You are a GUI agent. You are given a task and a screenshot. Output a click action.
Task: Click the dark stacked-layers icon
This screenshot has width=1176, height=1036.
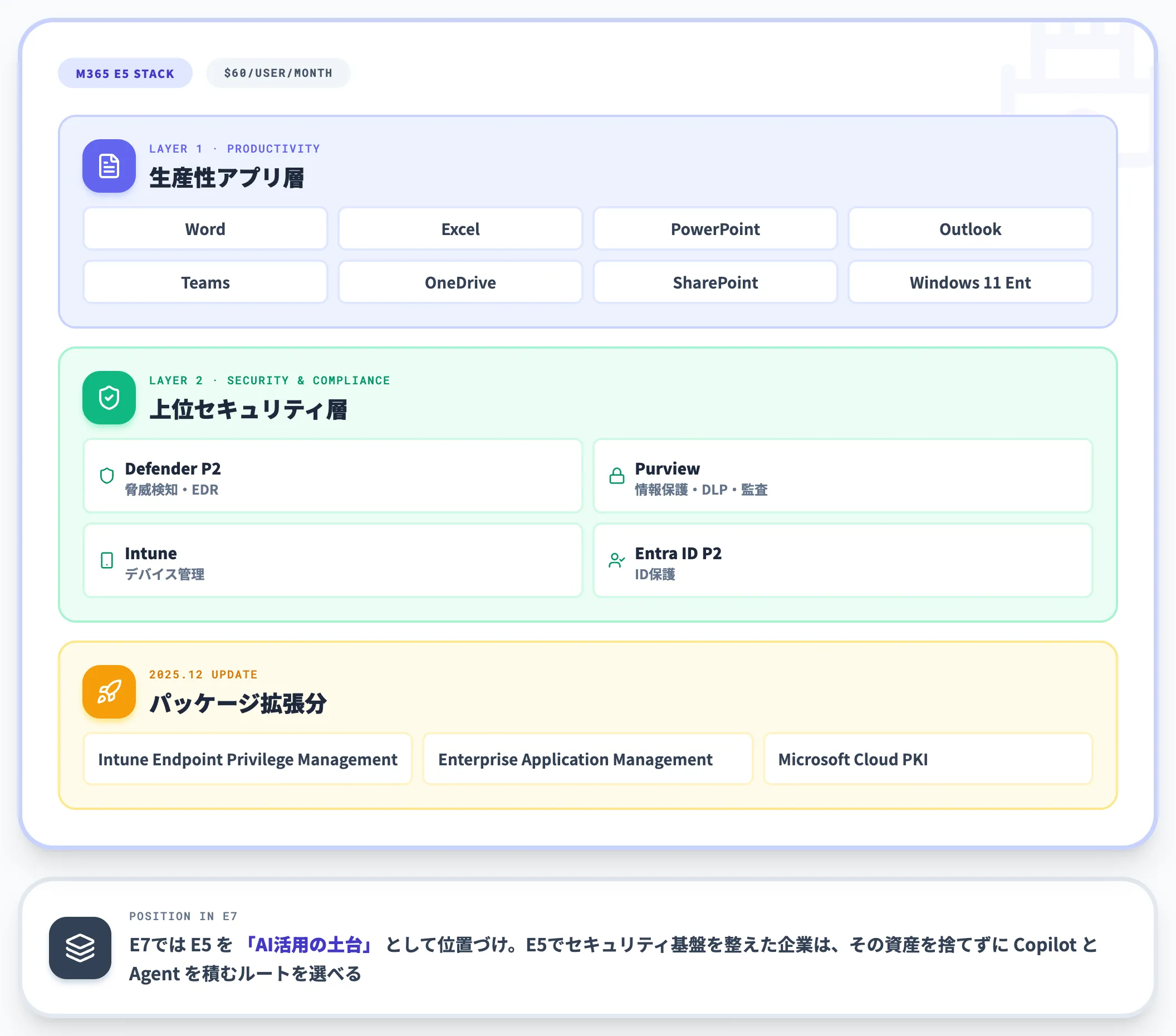click(x=80, y=948)
